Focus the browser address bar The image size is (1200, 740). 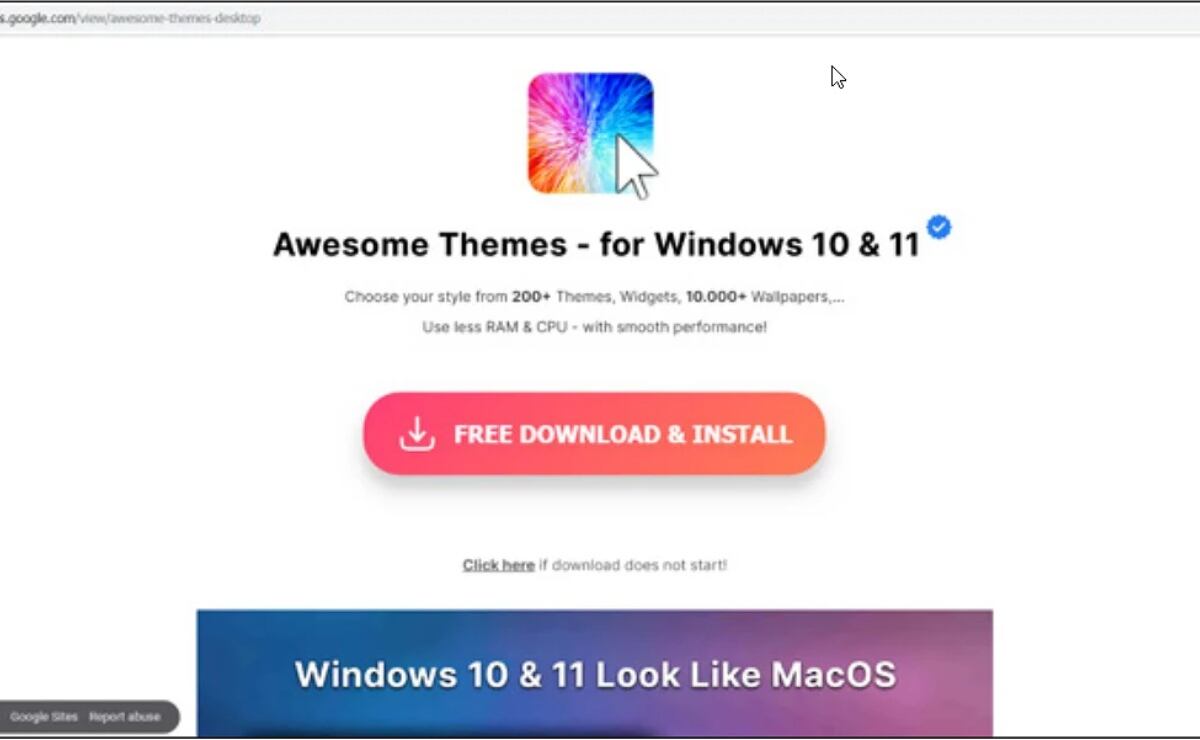coord(600,18)
